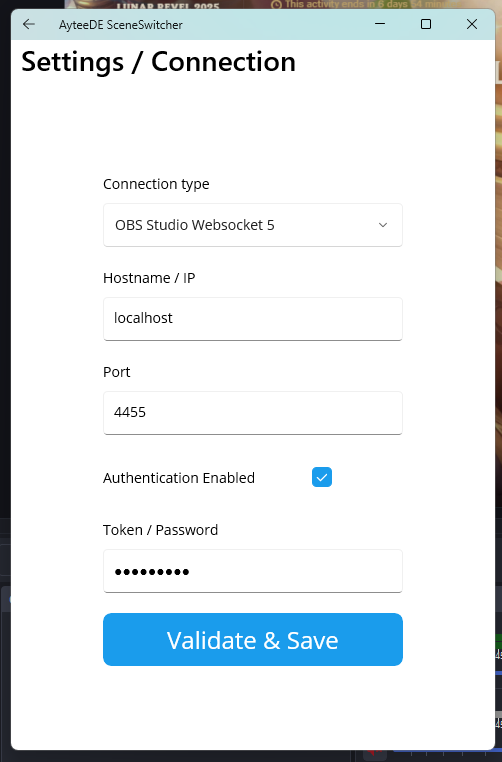
Task: Click the Port label
Action: tap(117, 372)
